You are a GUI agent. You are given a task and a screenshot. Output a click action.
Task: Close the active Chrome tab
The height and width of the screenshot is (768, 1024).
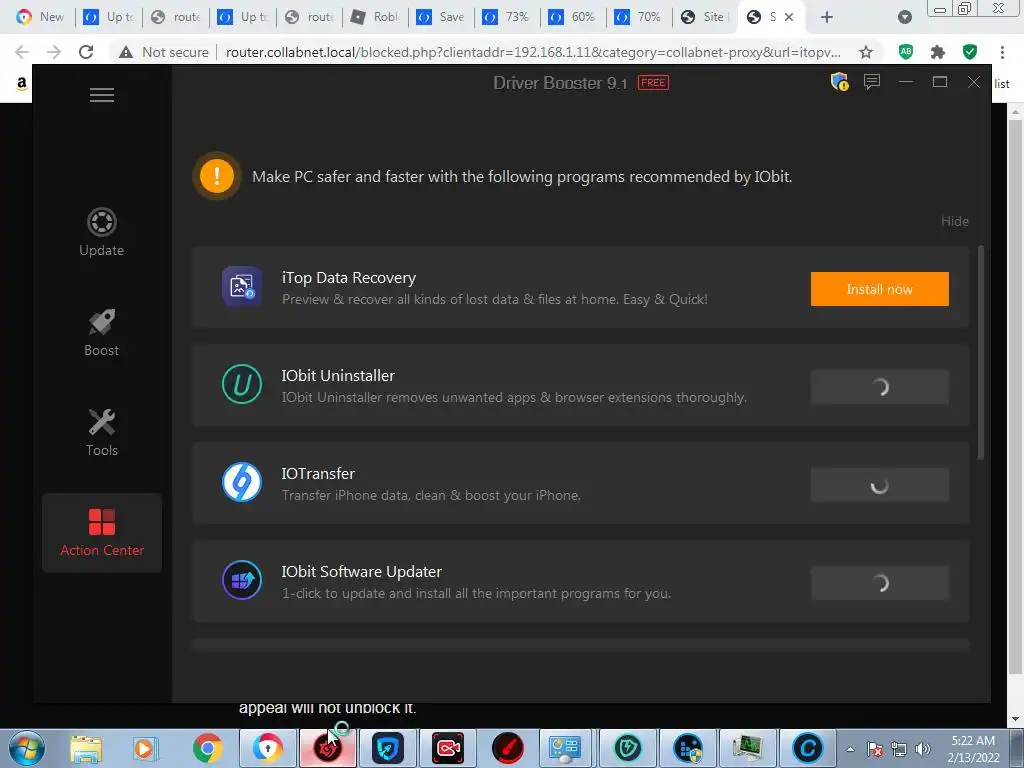pyautogui.click(x=789, y=17)
